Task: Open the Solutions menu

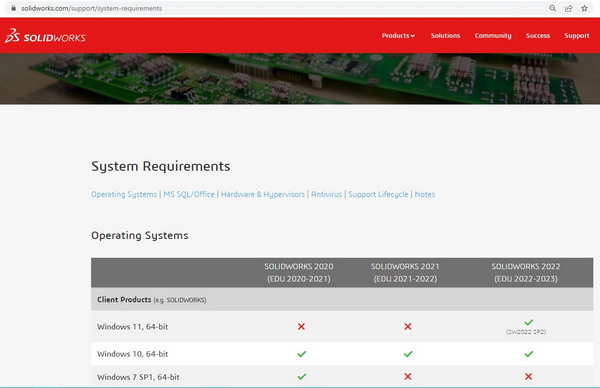Action: [x=445, y=36]
